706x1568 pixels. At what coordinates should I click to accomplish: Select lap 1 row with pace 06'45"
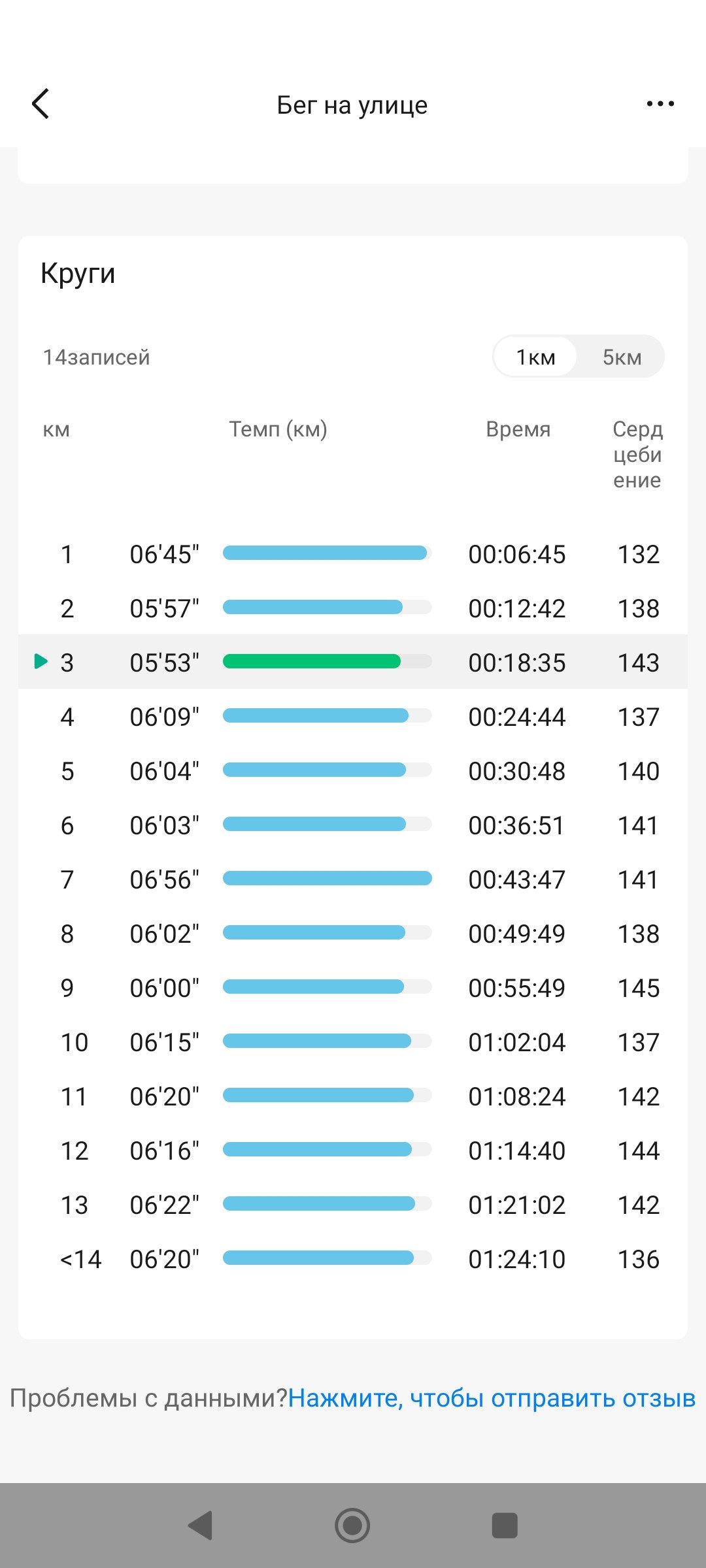(x=353, y=553)
